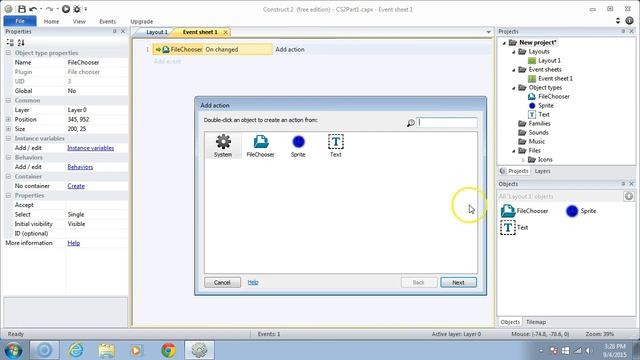Open the View ribbon tab
Viewport: 640px width, 360px height.
pyautogui.click(x=79, y=21)
